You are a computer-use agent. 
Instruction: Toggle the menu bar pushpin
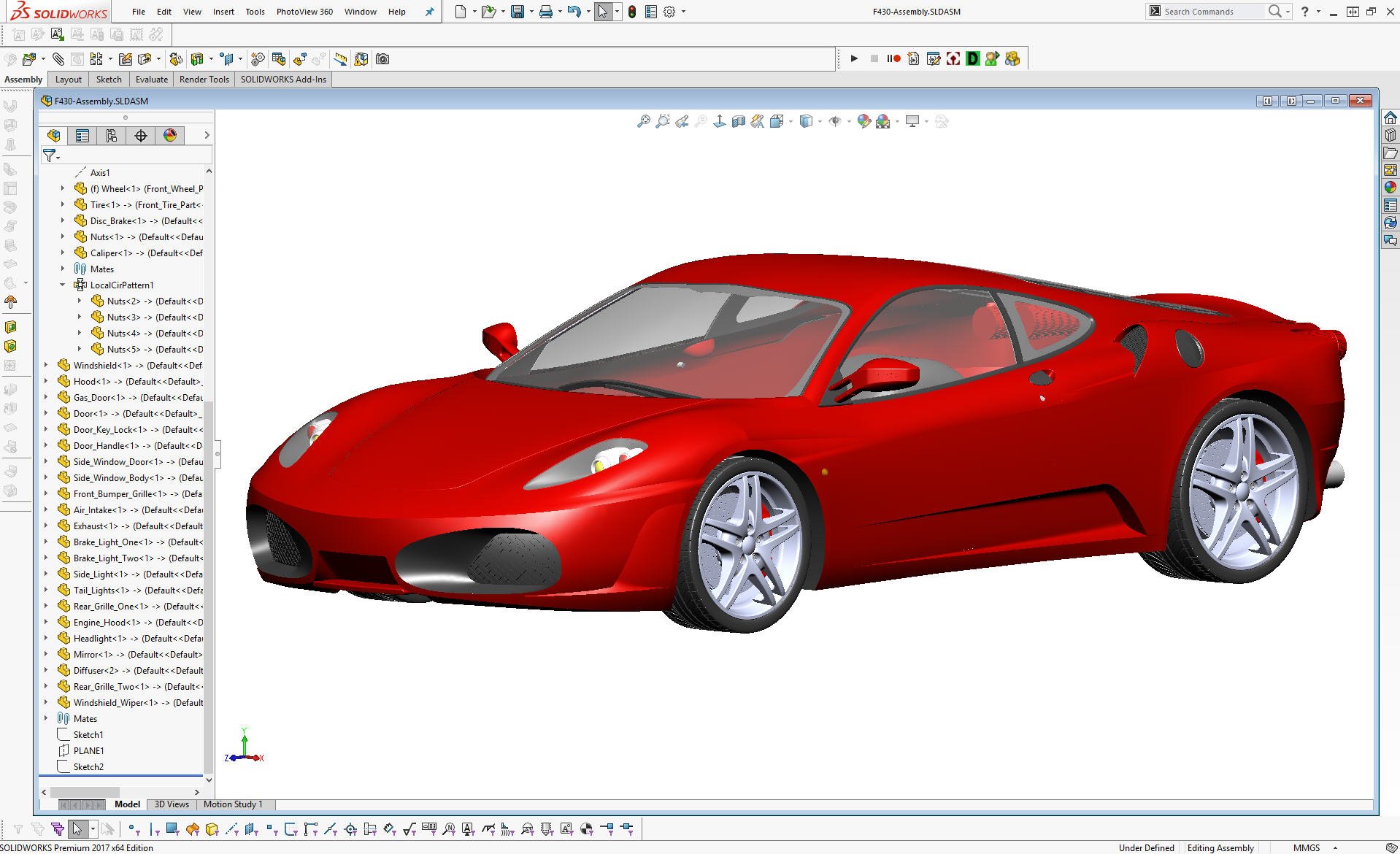[429, 11]
